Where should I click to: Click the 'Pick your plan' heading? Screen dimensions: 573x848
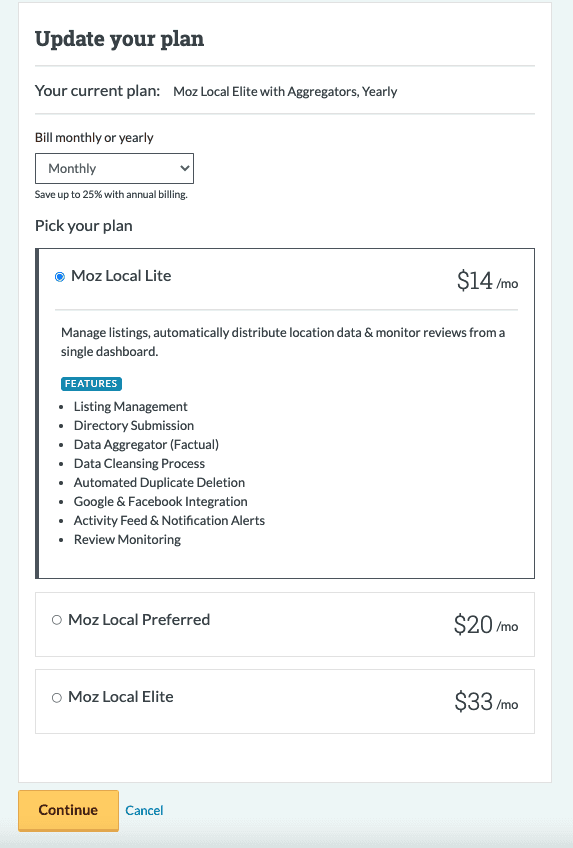pyautogui.click(x=84, y=226)
